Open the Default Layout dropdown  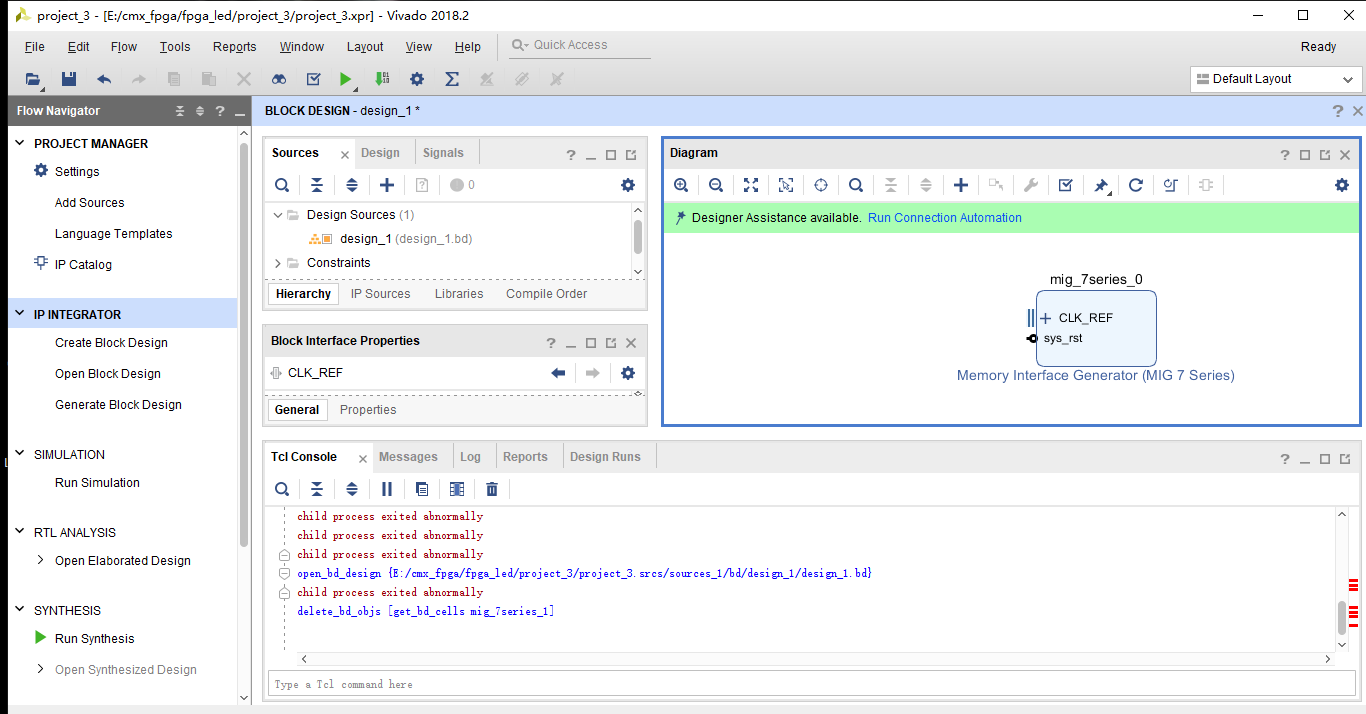[x=1276, y=79]
